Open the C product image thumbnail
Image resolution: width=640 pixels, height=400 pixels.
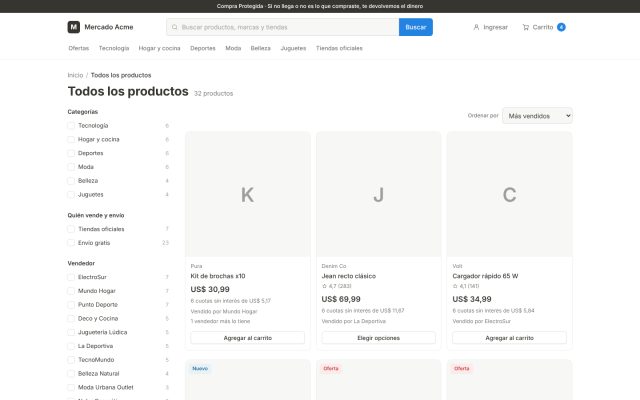[509, 195]
